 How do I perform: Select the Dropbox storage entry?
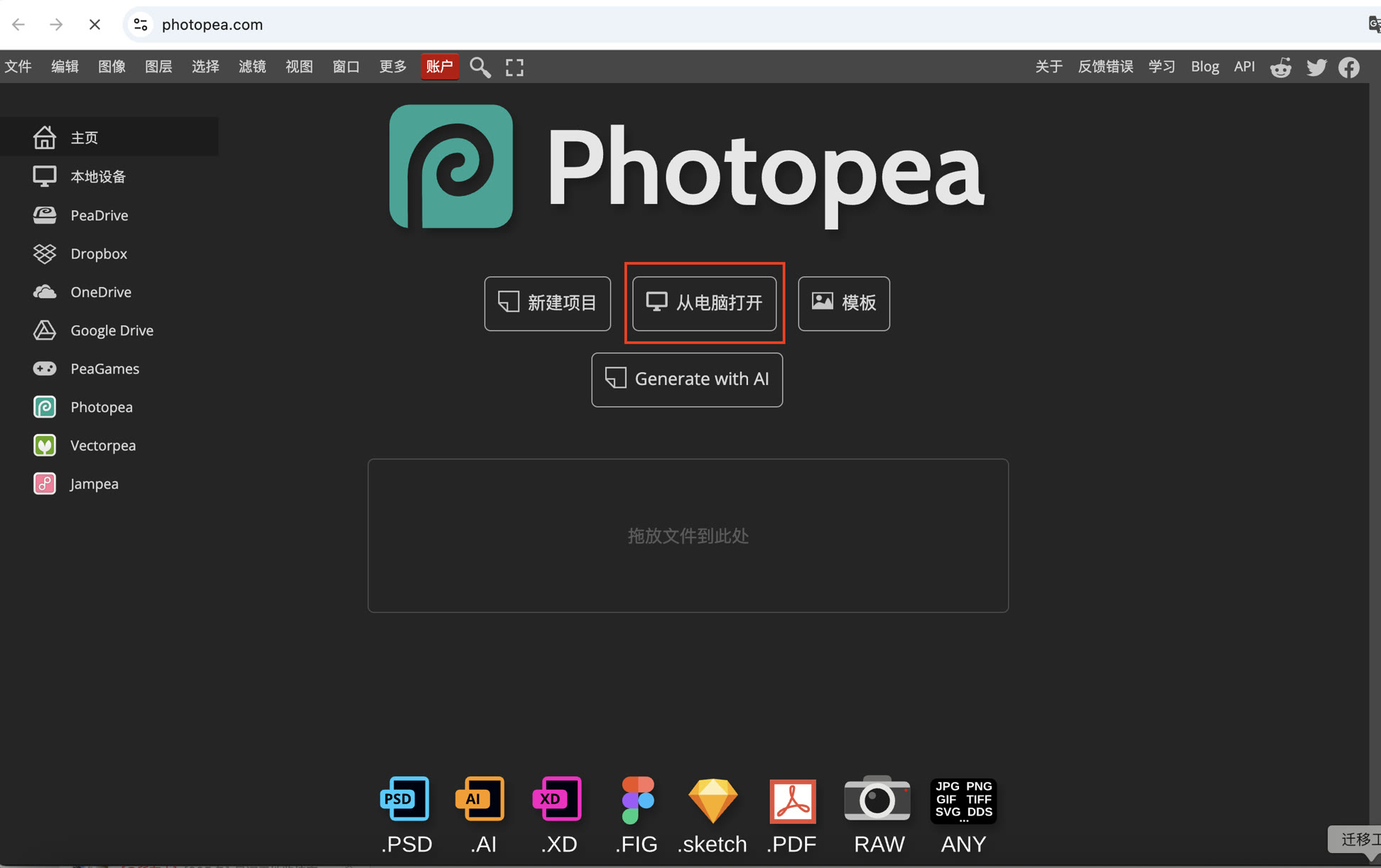(98, 254)
